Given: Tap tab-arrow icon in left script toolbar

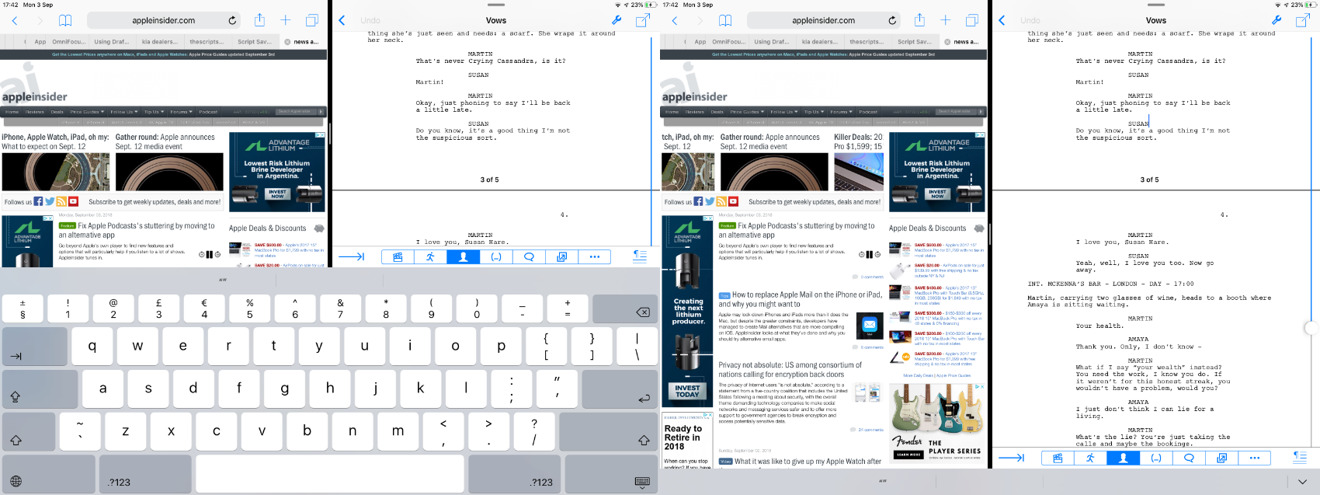Looking at the screenshot, I should tap(352, 257).
